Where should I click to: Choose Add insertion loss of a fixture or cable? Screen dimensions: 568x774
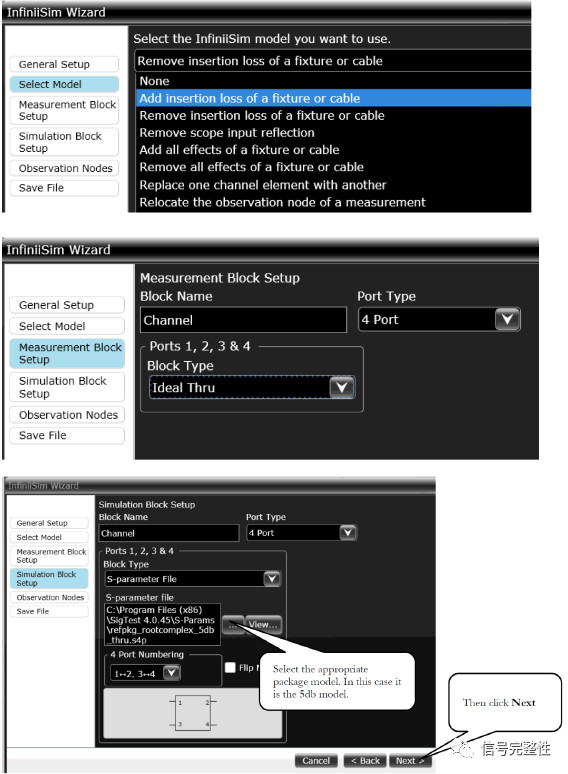pyautogui.click(x=334, y=98)
